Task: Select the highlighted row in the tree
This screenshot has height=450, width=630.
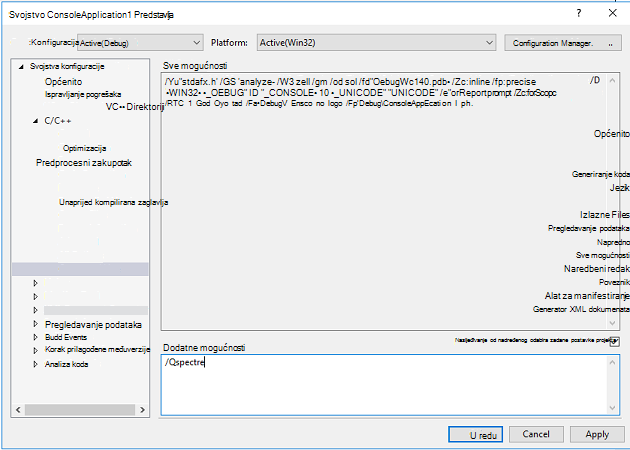Action: (80, 269)
